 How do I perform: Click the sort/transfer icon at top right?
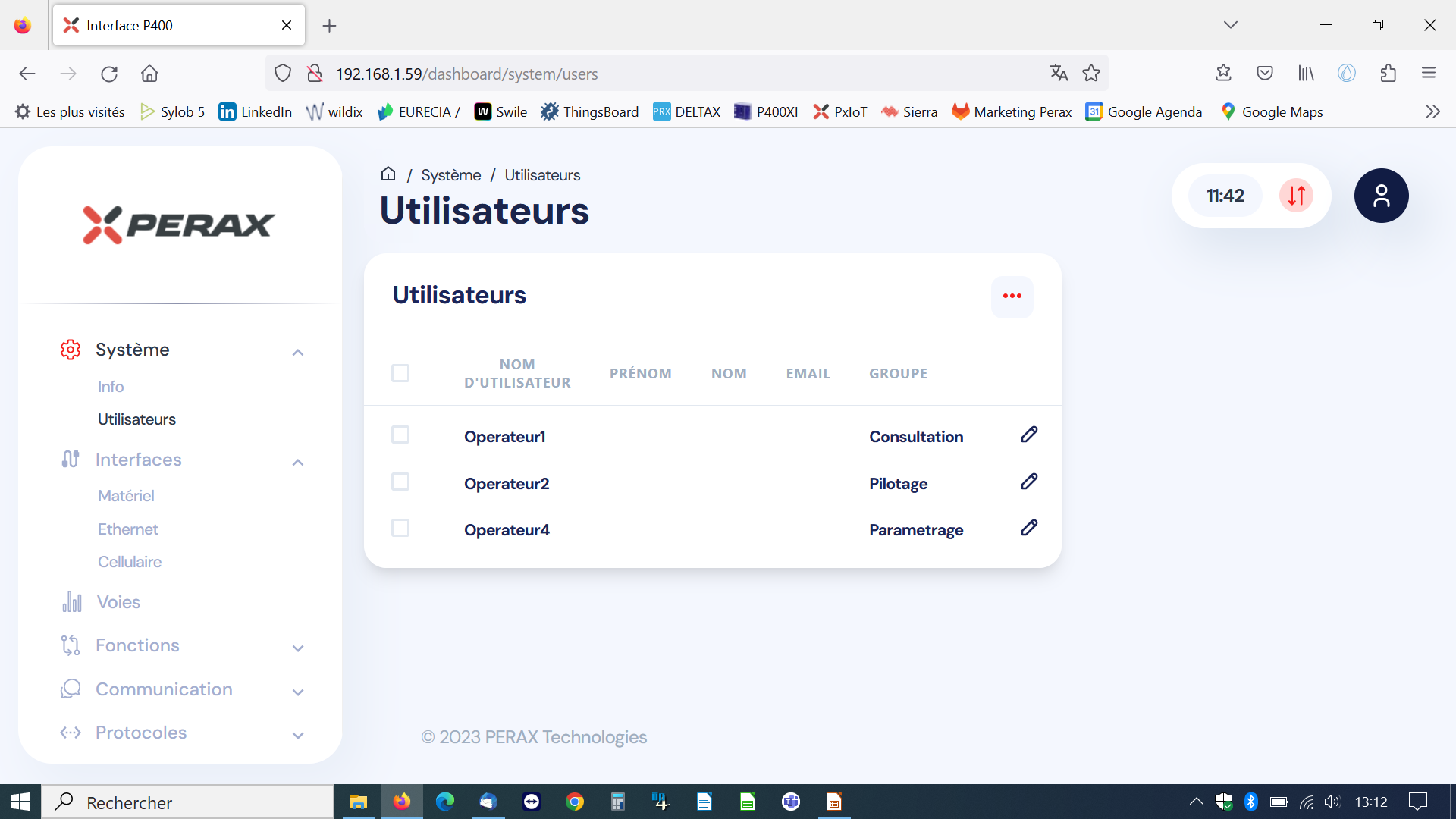pos(1297,196)
